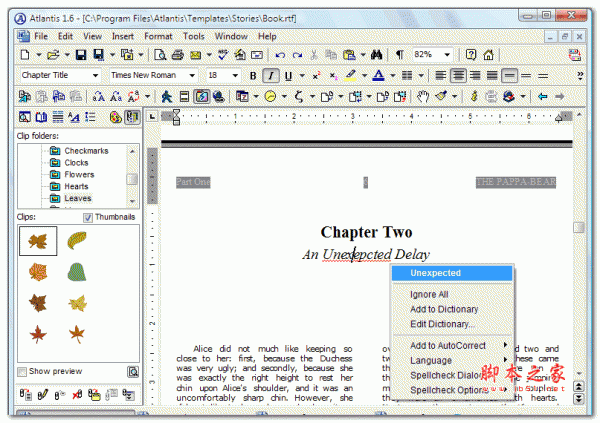600x423 pixels.
Task: Choose the Unexpected spelling suggestion
Action: click(x=452, y=273)
